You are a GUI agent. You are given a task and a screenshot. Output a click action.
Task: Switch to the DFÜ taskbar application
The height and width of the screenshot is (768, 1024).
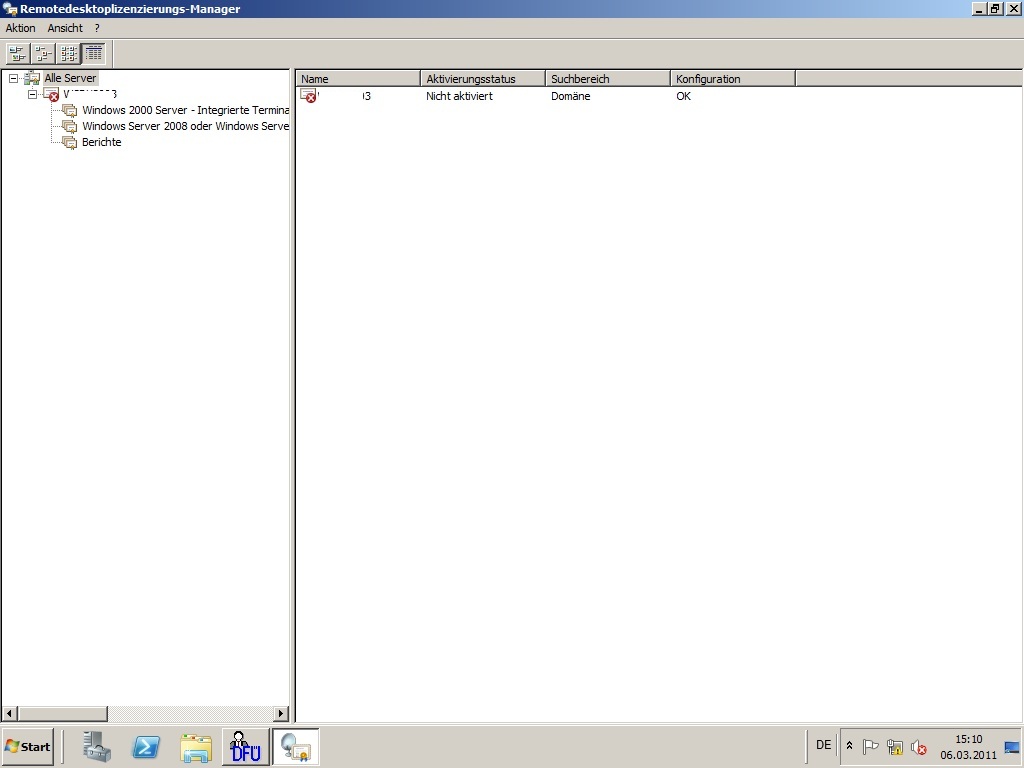tap(246, 746)
